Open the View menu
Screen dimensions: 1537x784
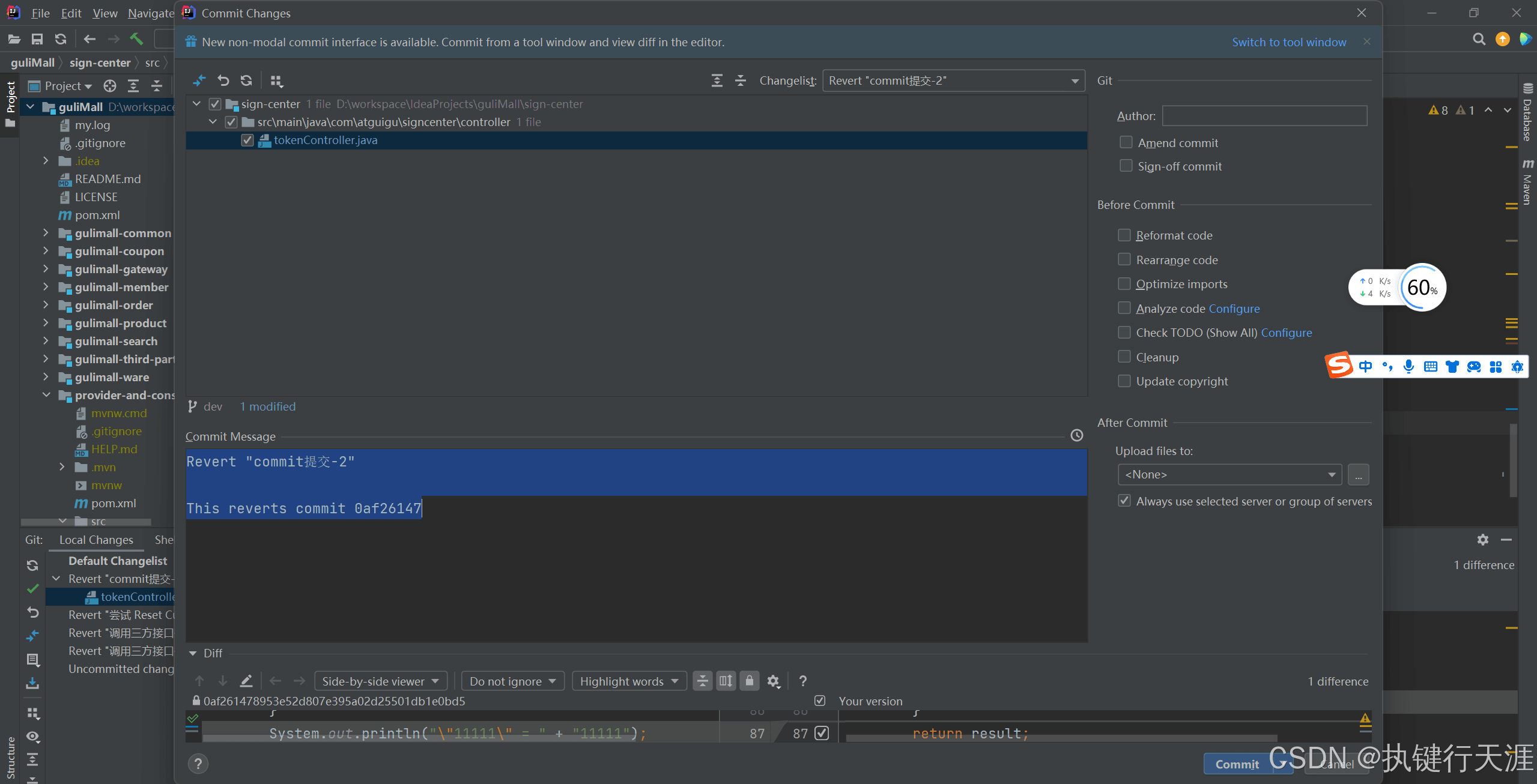[105, 13]
